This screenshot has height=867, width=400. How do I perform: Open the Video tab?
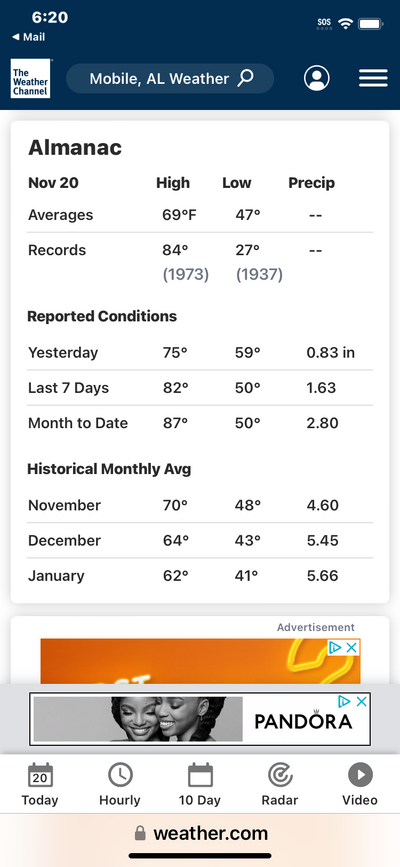pos(360,784)
